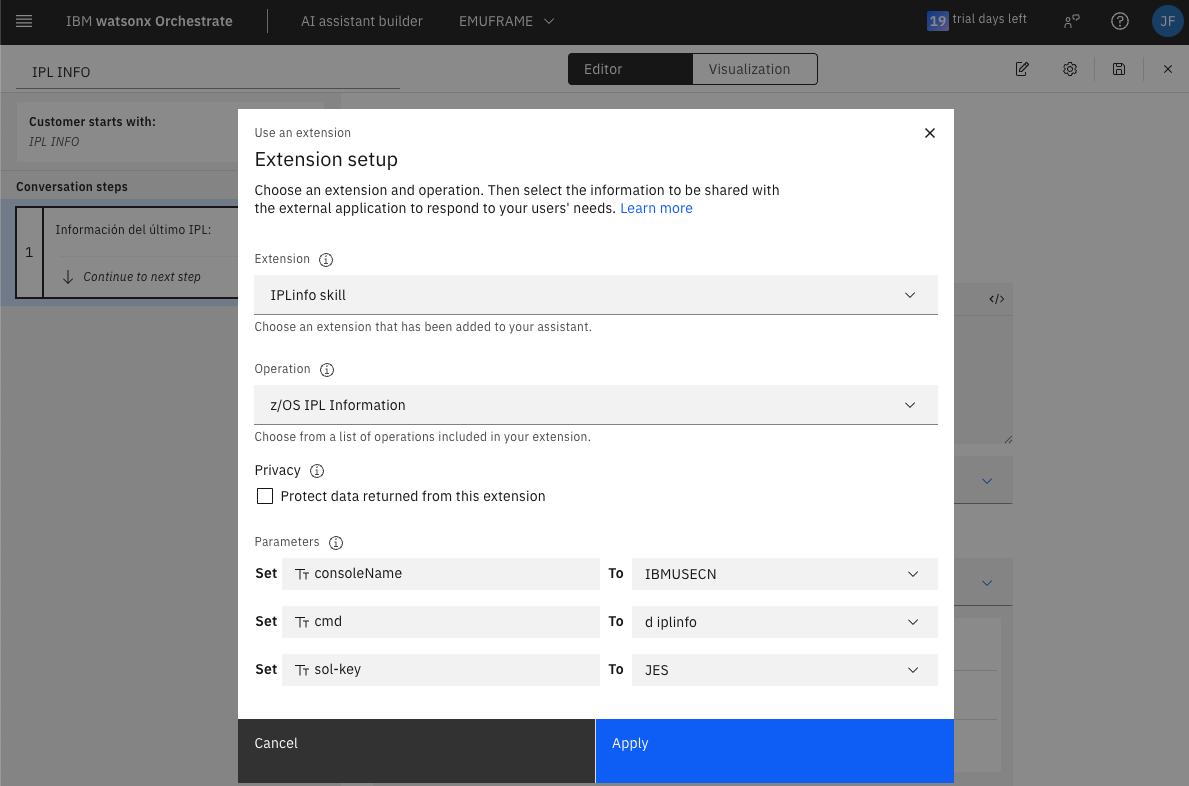Open the d iplinfo value dropdown

785,622
